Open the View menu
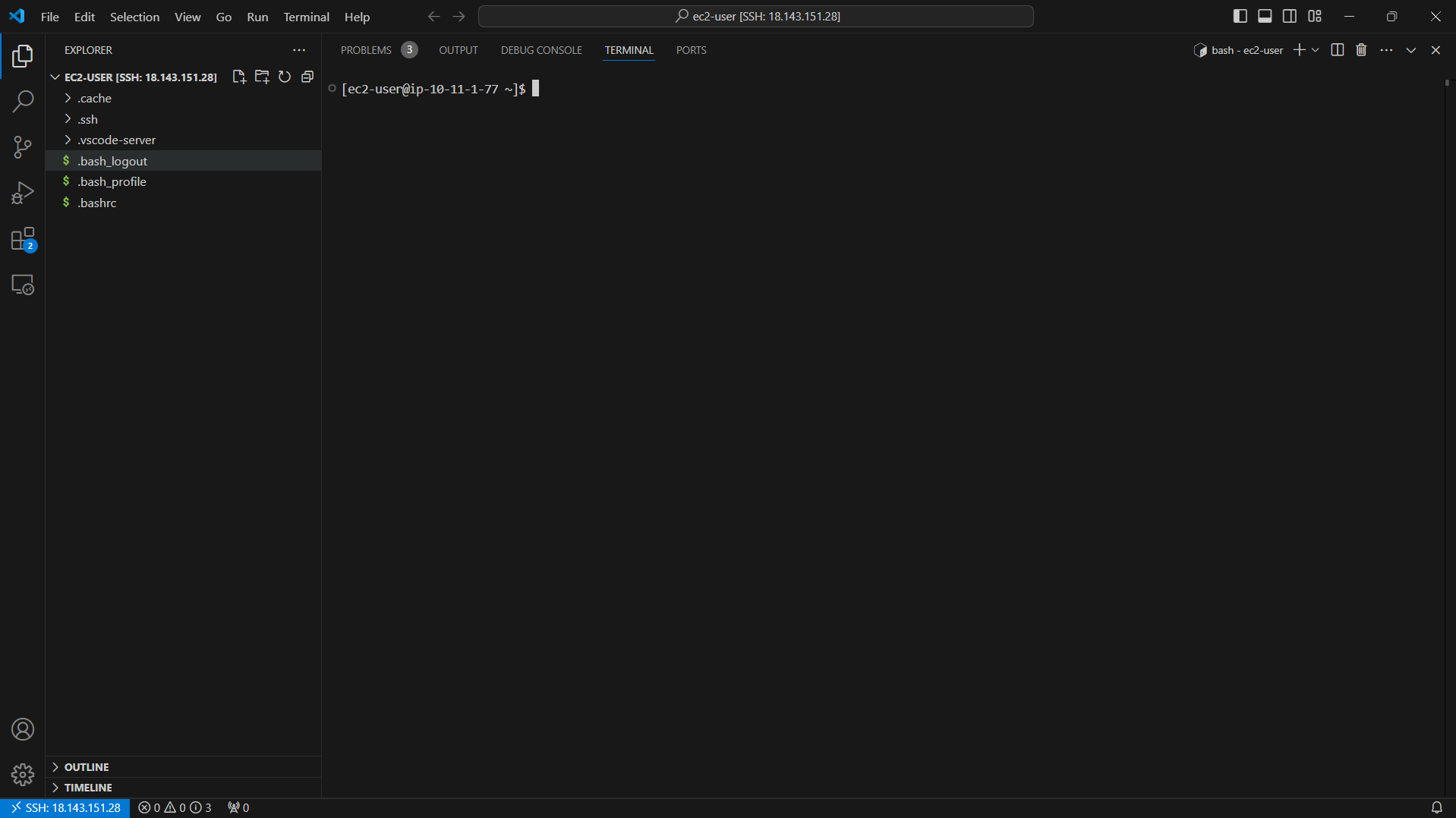Screen dimensions: 1456x818 (188, 17)
